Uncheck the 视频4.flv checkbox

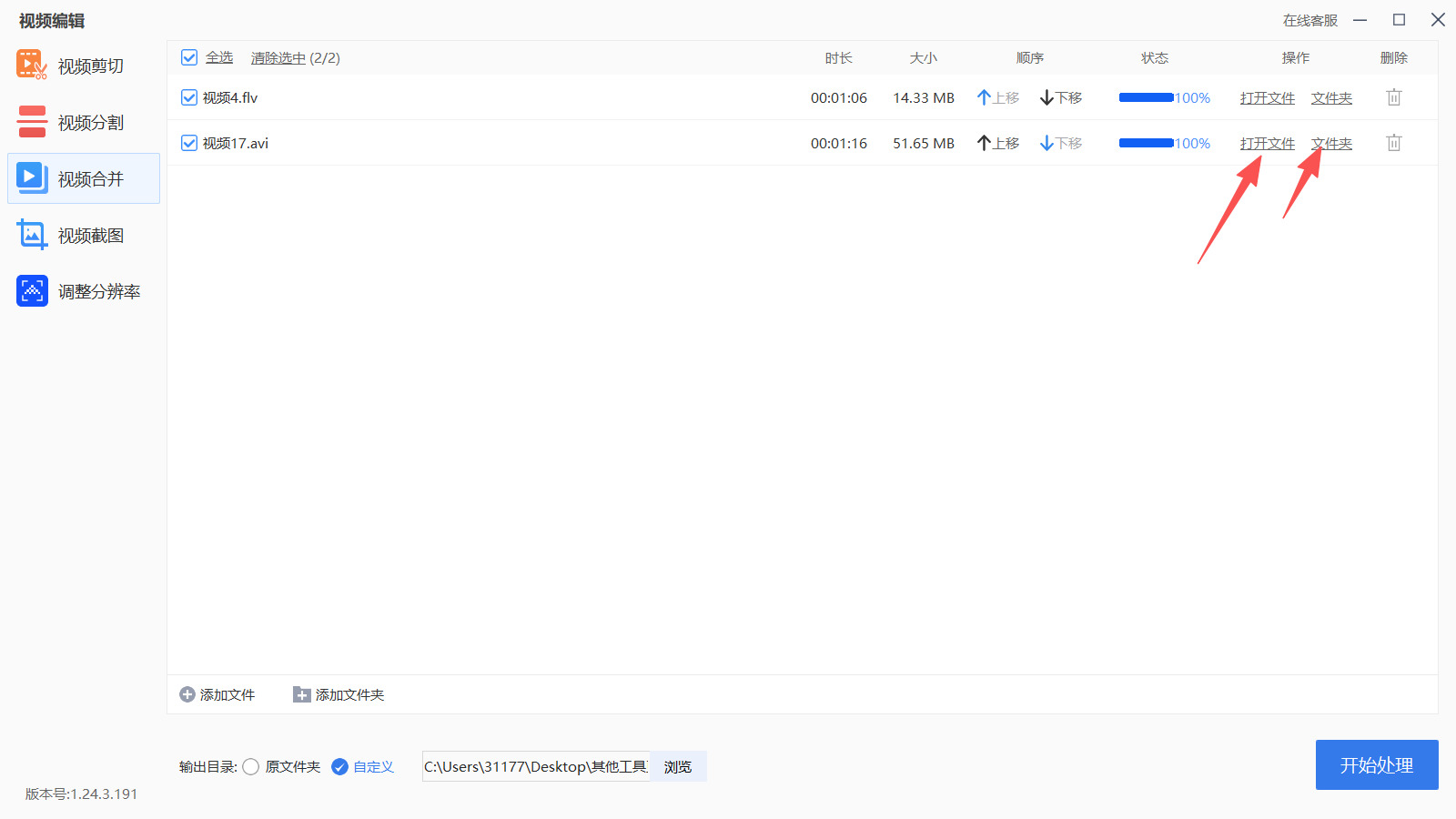(x=189, y=97)
